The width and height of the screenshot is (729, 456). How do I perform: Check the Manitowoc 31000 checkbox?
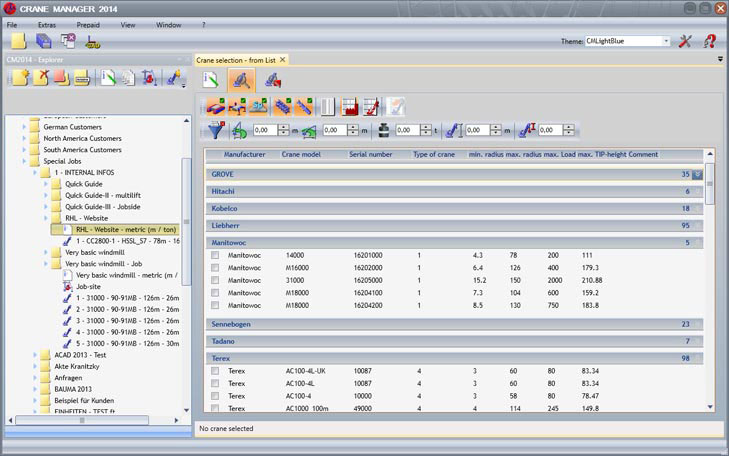pyautogui.click(x=215, y=280)
